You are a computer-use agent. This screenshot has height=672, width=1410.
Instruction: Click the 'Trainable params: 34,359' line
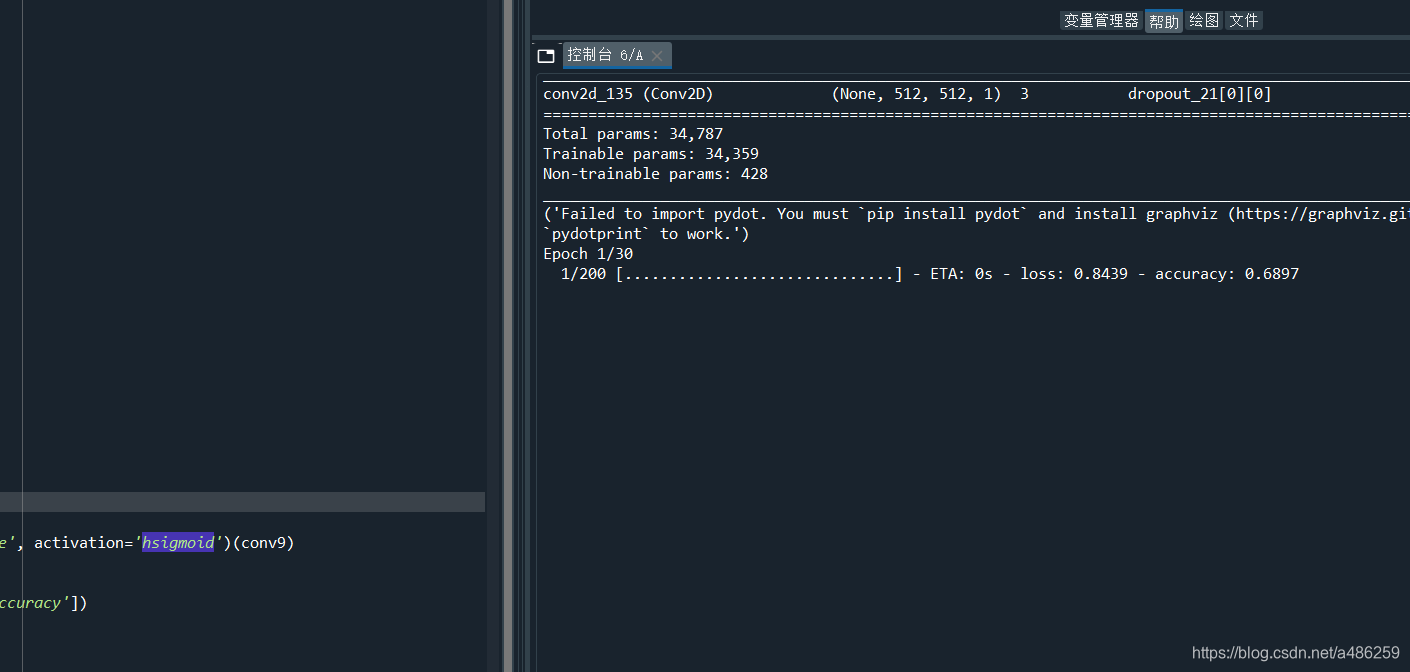click(651, 154)
